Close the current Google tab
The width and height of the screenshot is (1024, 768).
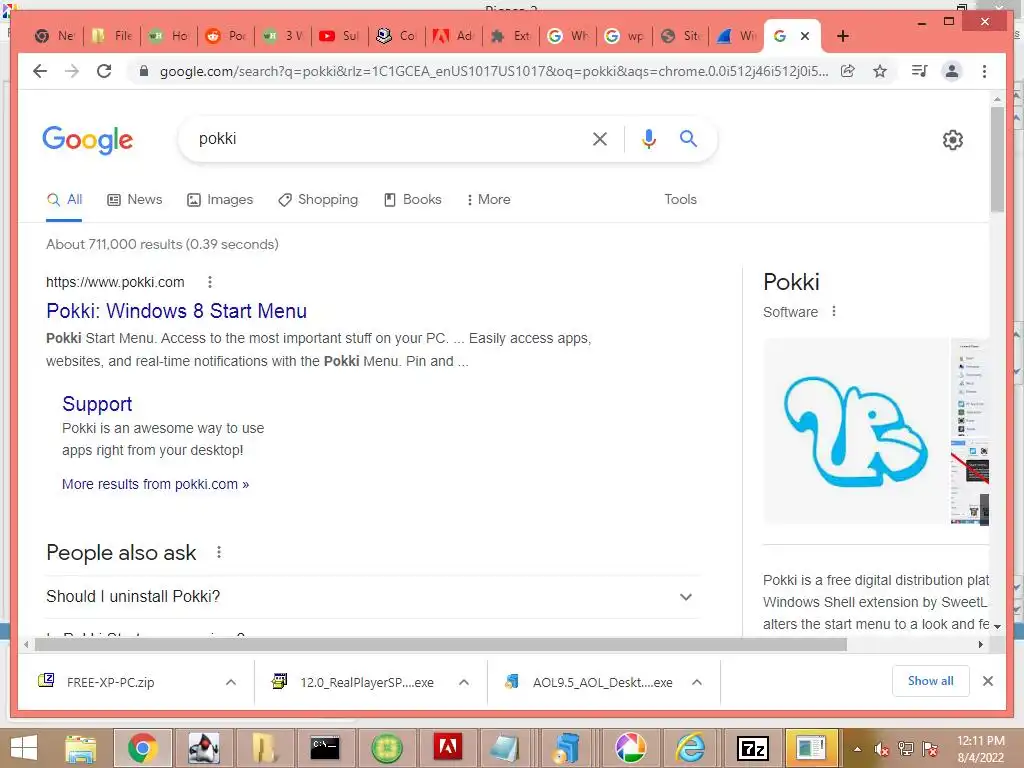coord(805,36)
